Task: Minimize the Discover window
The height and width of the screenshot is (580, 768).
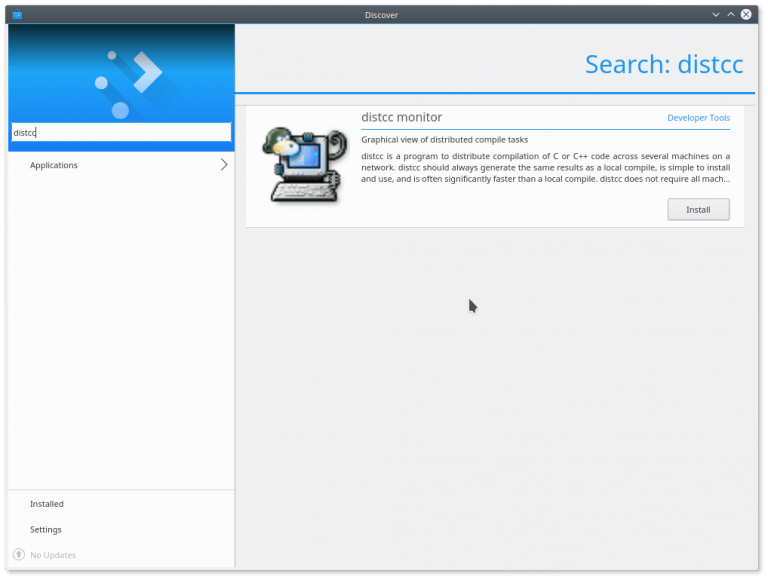Action: (x=716, y=15)
